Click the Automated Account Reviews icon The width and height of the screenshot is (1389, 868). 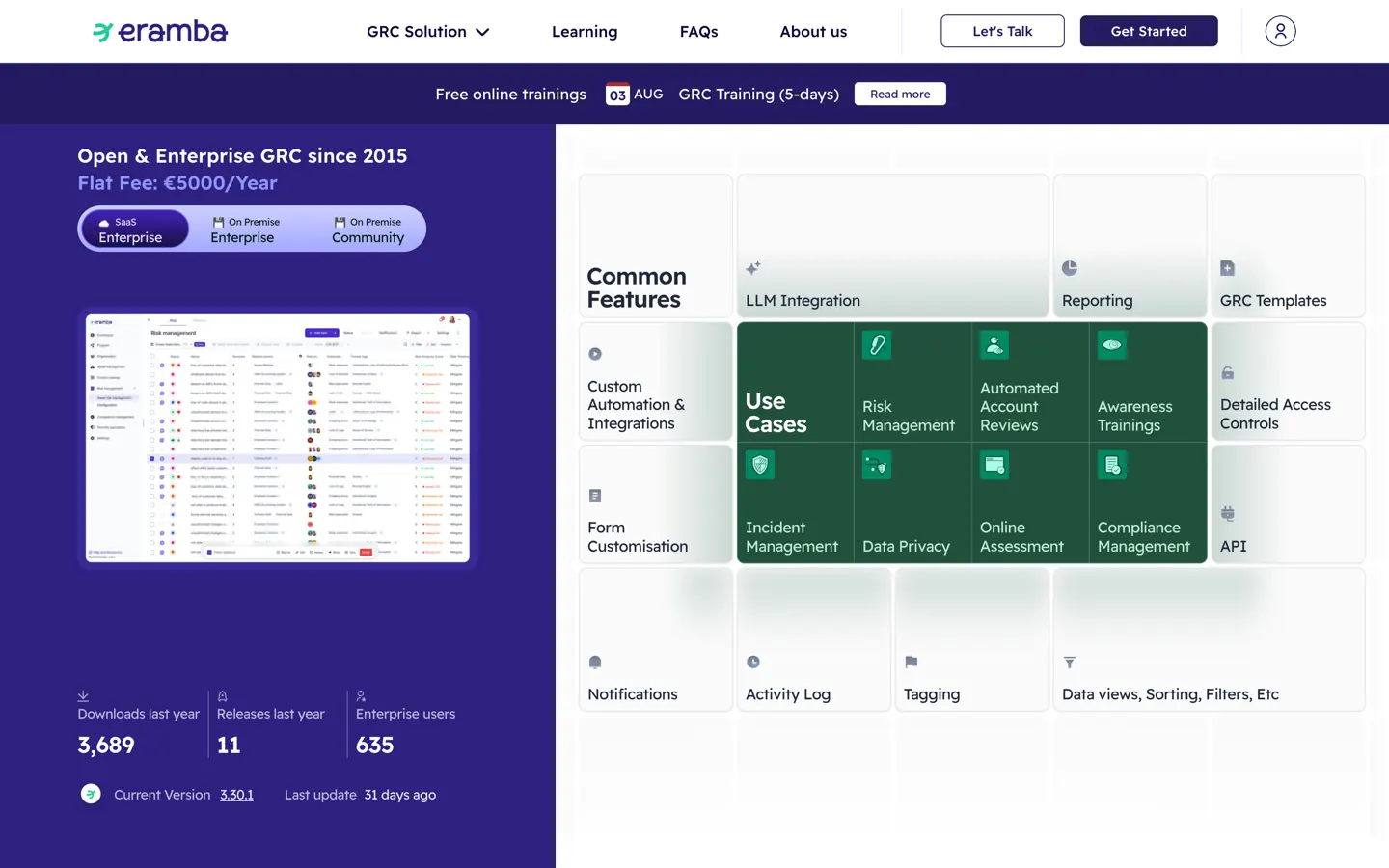[x=994, y=345]
